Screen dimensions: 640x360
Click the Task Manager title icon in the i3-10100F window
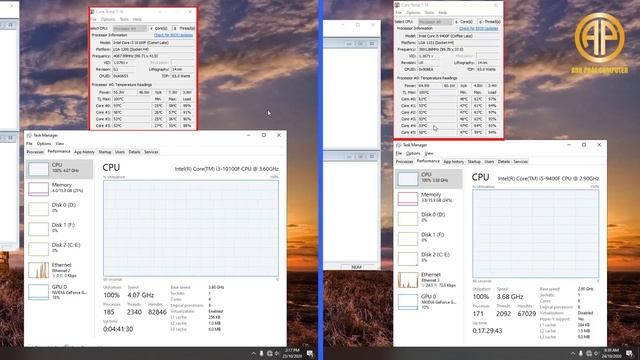pyautogui.click(x=29, y=135)
